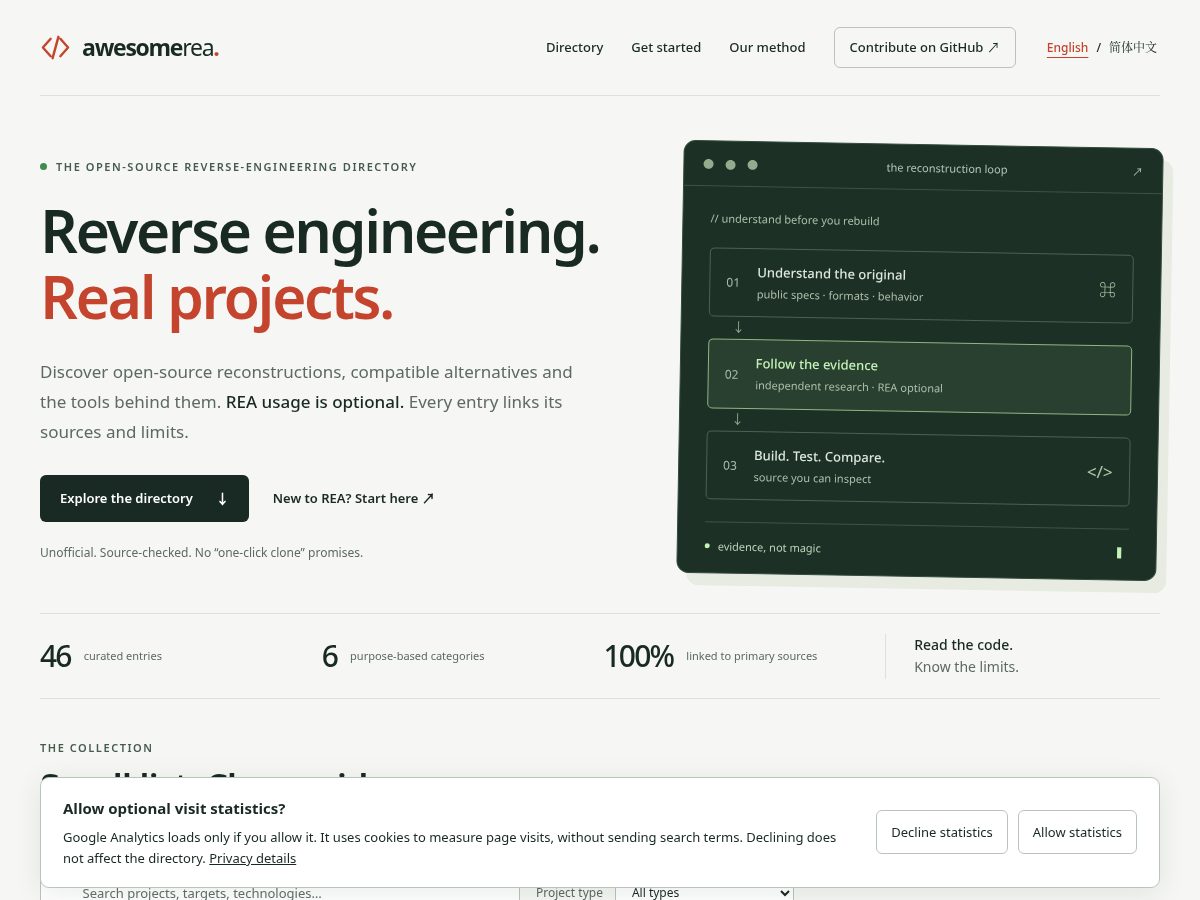1200x900 pixels.
Task: Select the Understand the original step card
Action: point(921,287)
